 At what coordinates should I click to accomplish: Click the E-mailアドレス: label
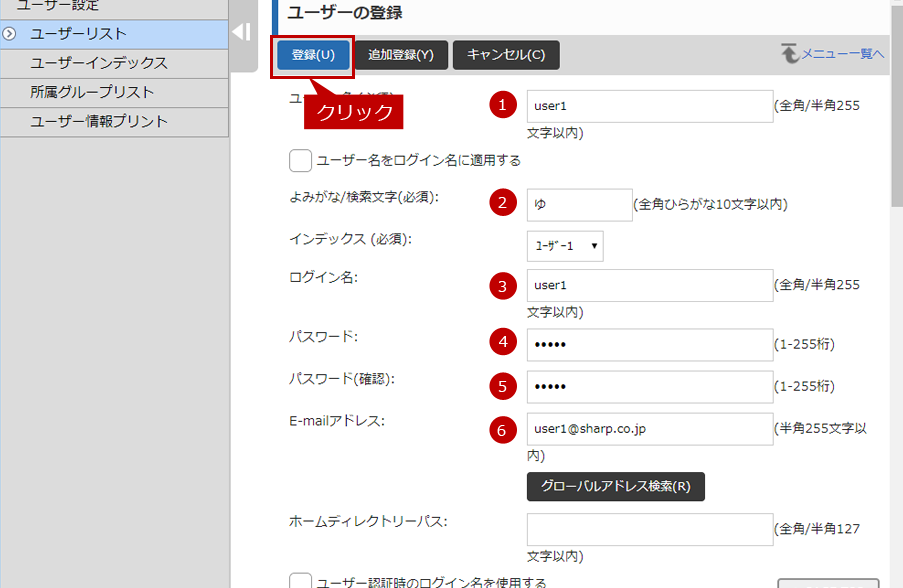point(337,421)
